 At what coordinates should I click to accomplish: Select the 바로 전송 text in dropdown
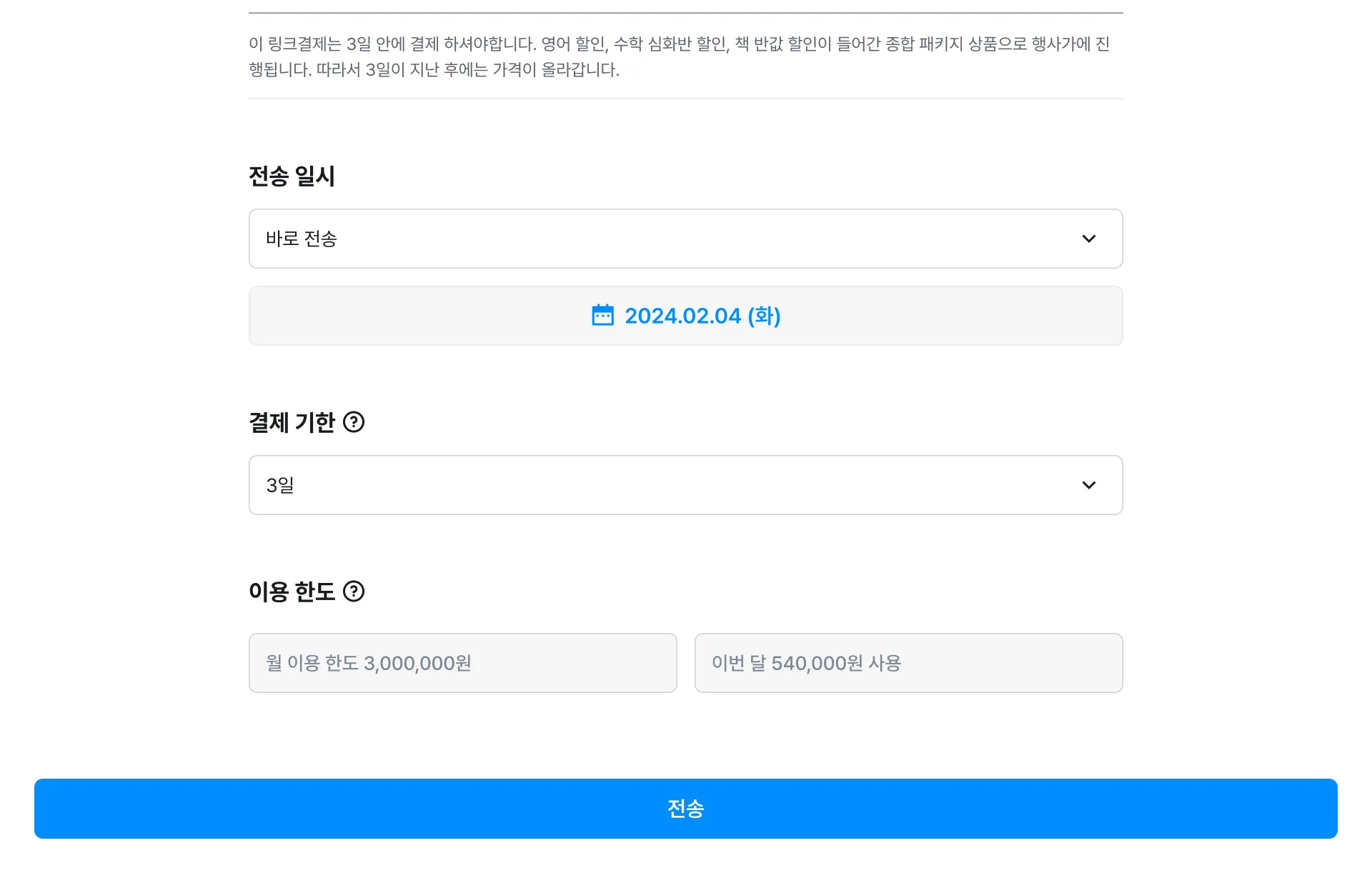point(301,239)
